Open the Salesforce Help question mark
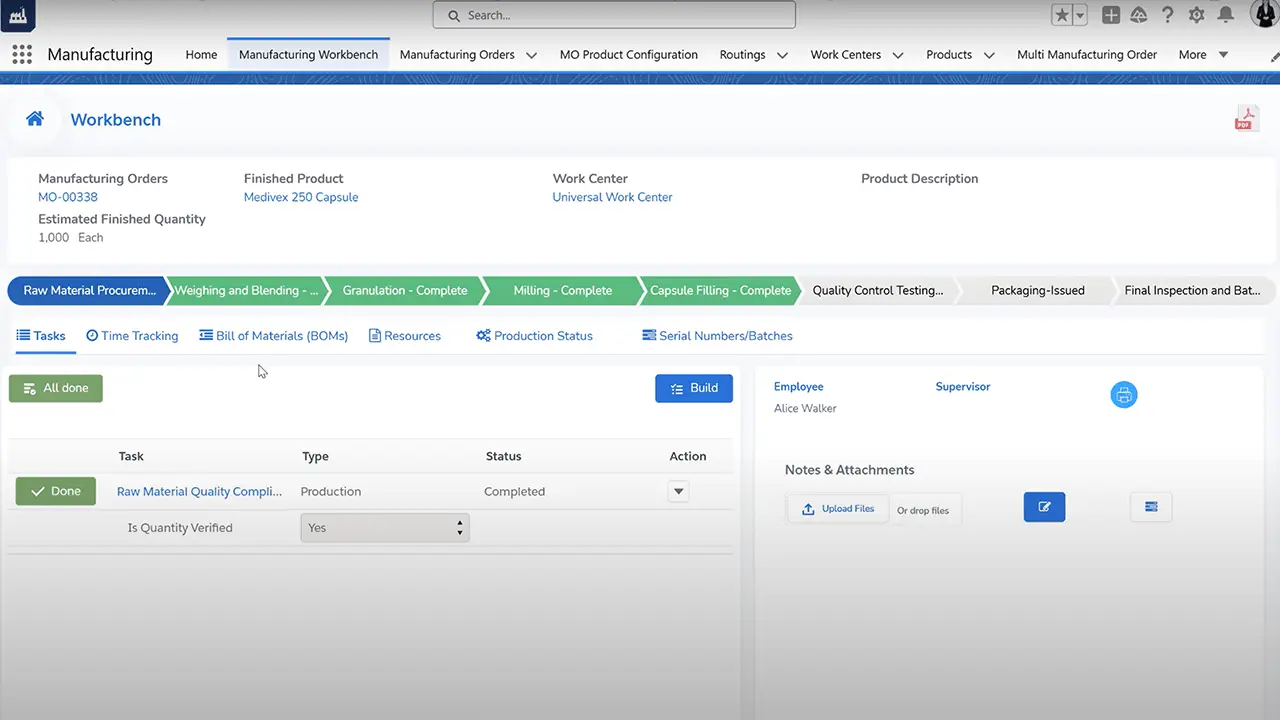The height and width of the screenshot is (720, 1280). pyautogui.click(x=1167, y=15)
